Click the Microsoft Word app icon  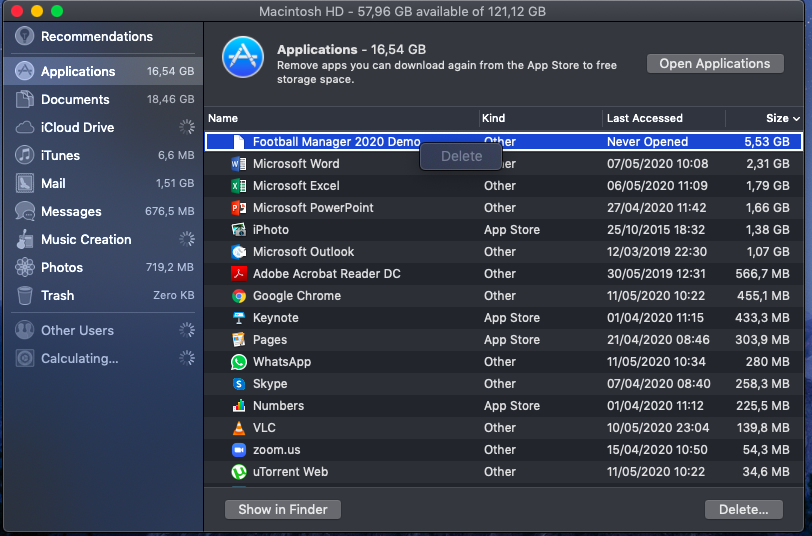pos(238,164)
